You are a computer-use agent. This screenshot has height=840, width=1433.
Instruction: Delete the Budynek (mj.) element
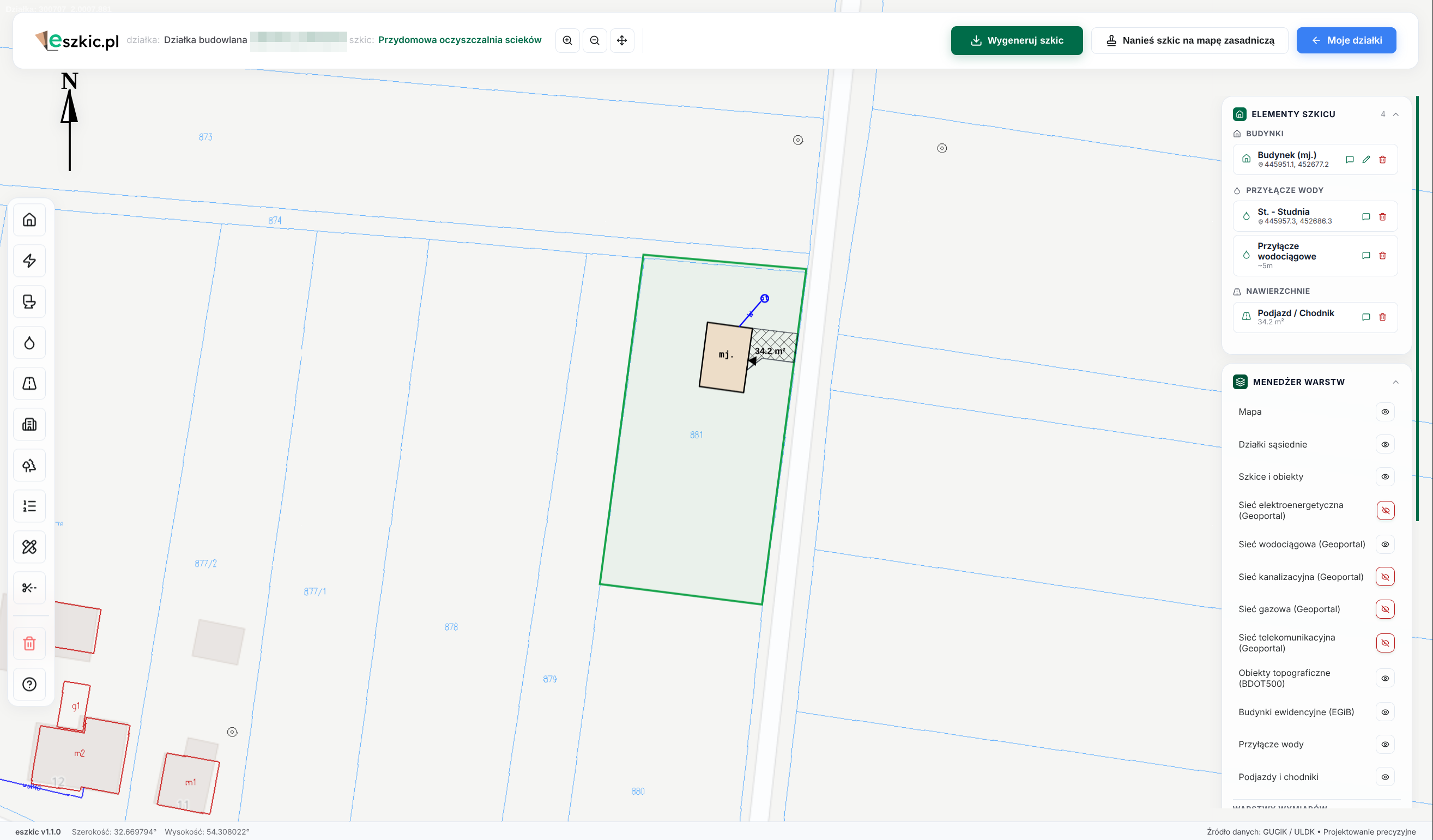coord(1382,159)
